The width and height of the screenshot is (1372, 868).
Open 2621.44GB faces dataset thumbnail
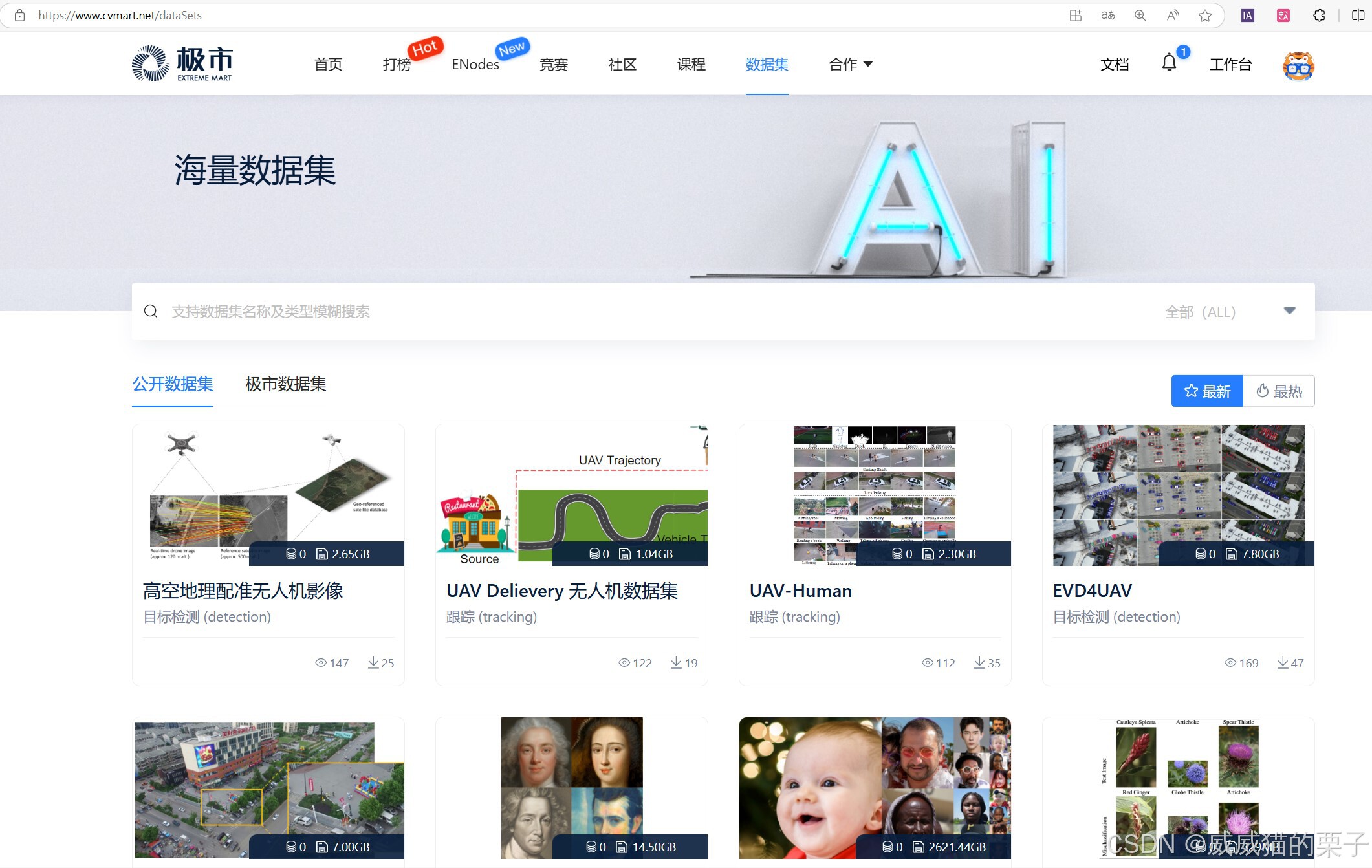[x=875, y=788]
